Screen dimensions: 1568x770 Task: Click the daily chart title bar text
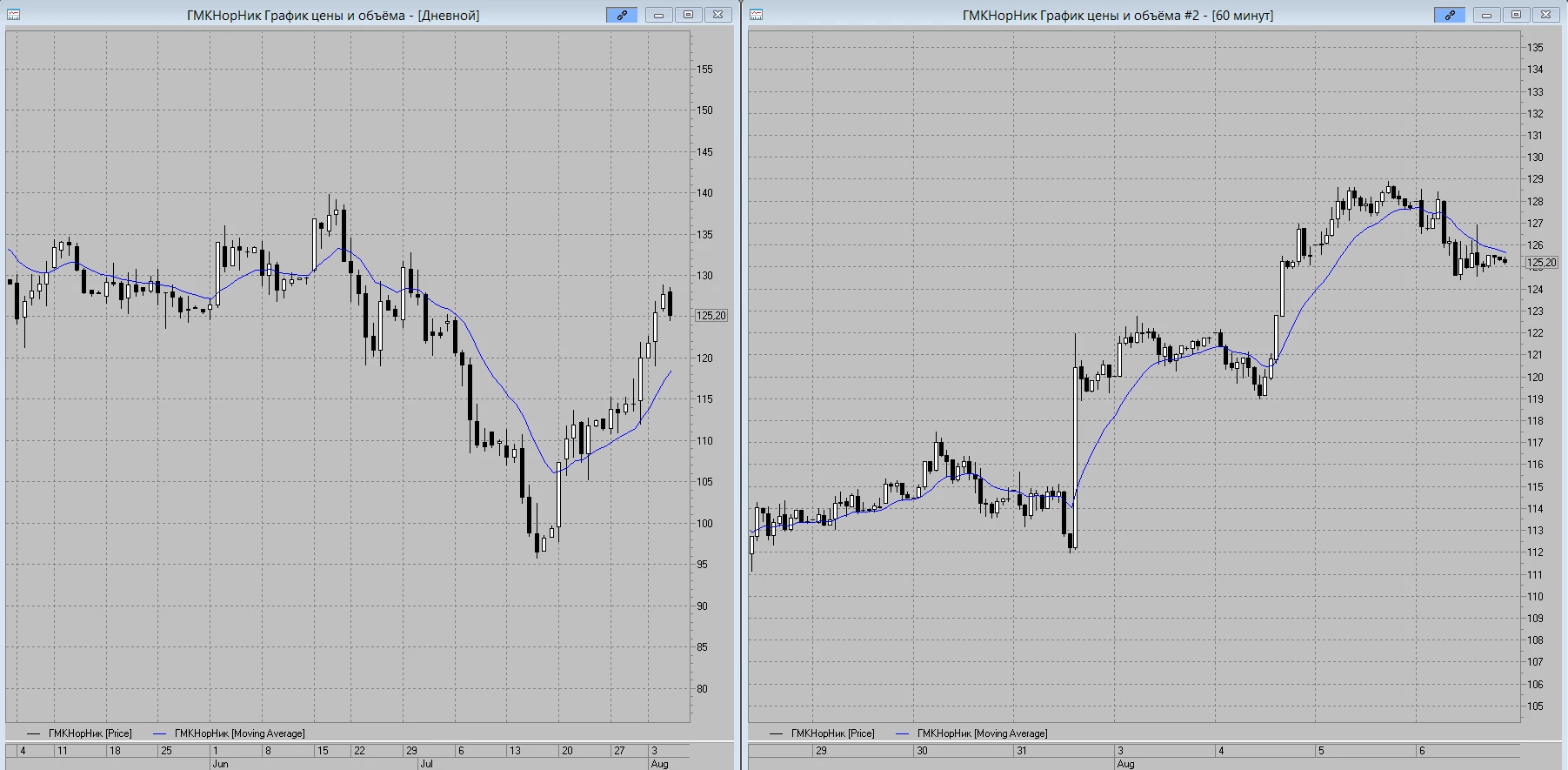pyautogui.click(x=333, y=16)
